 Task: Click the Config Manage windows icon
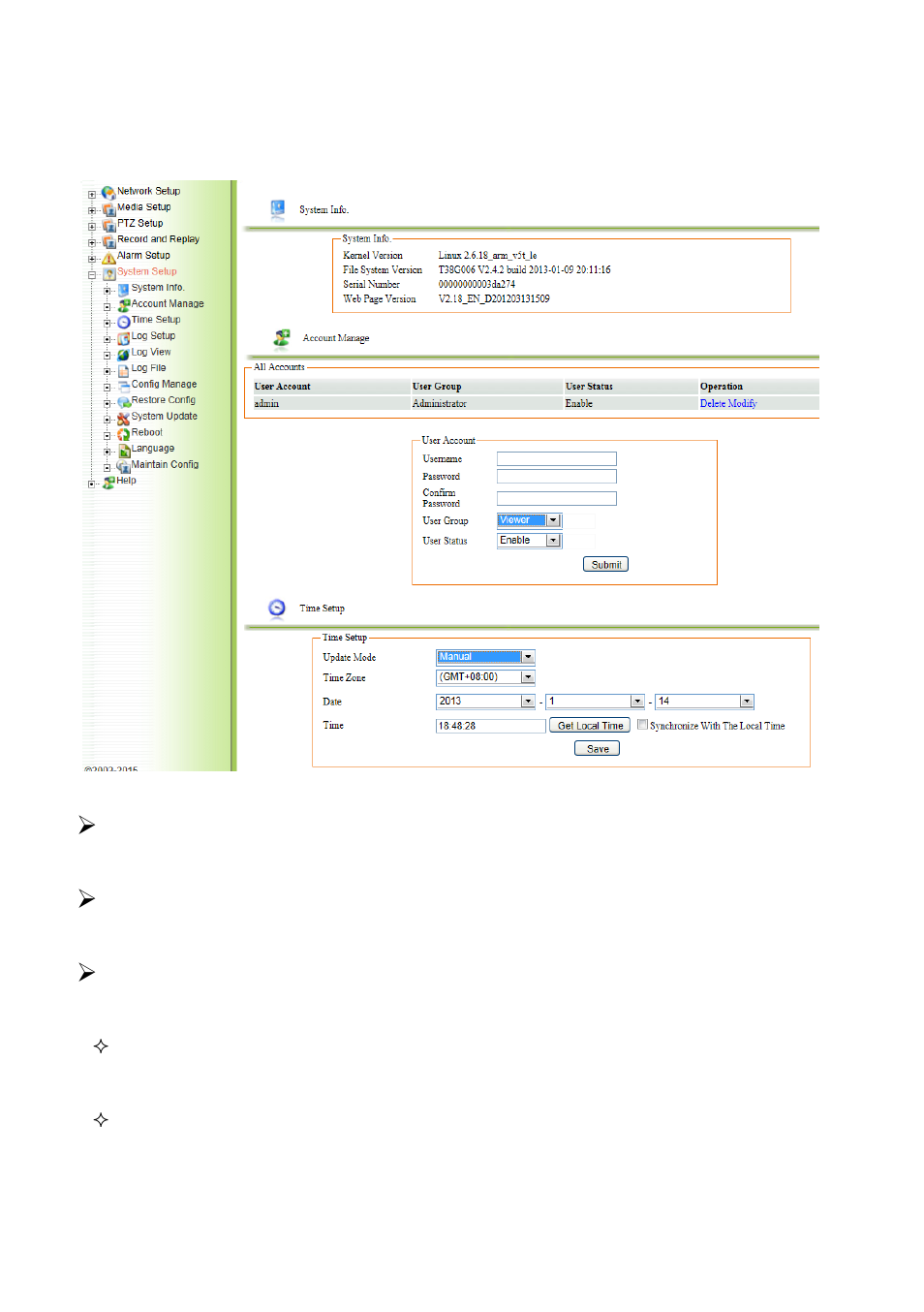click(123, 386)
